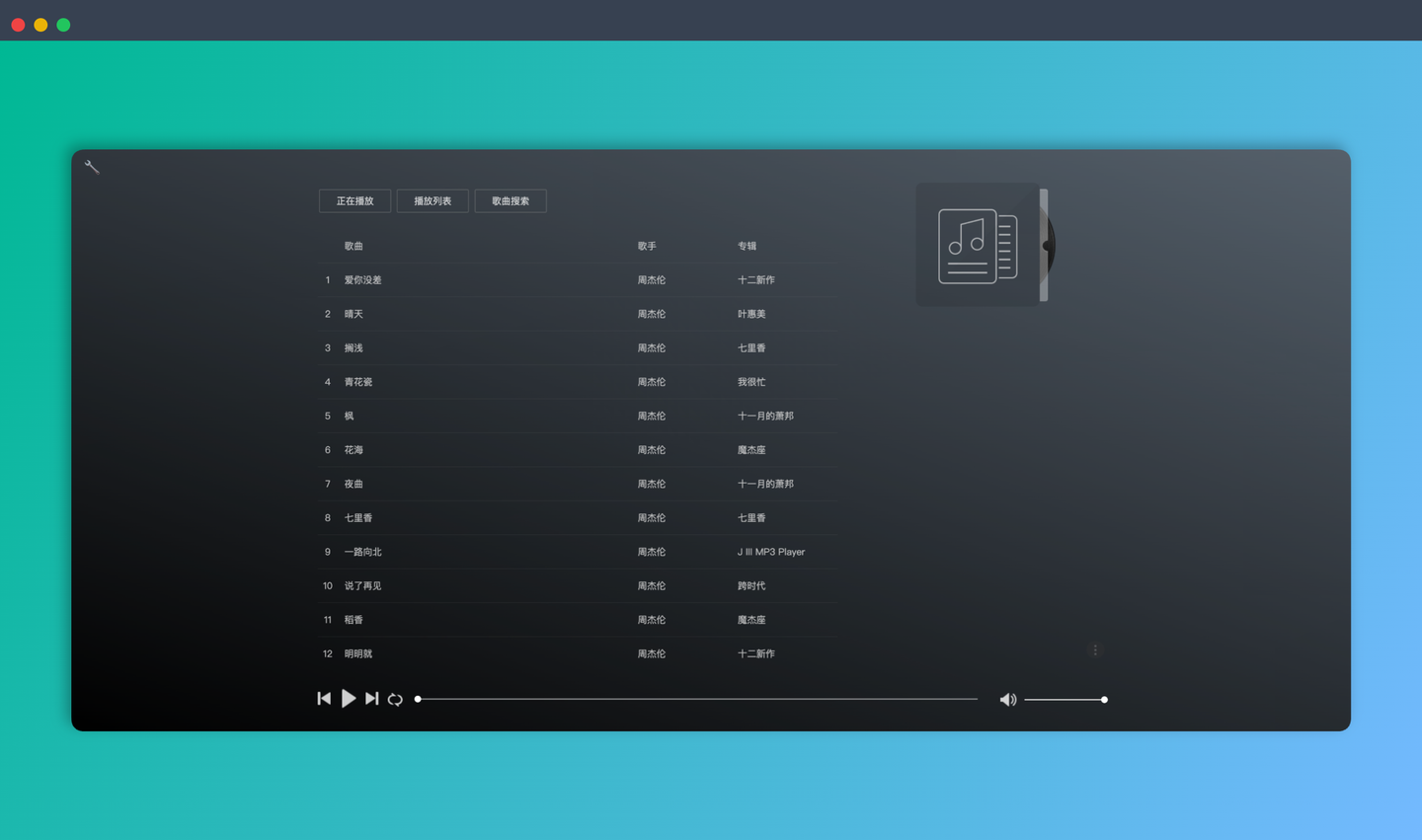This screenshot has height=840, width=1422.
Task: Select the song 爱你没差
Action: pos(362,280)
